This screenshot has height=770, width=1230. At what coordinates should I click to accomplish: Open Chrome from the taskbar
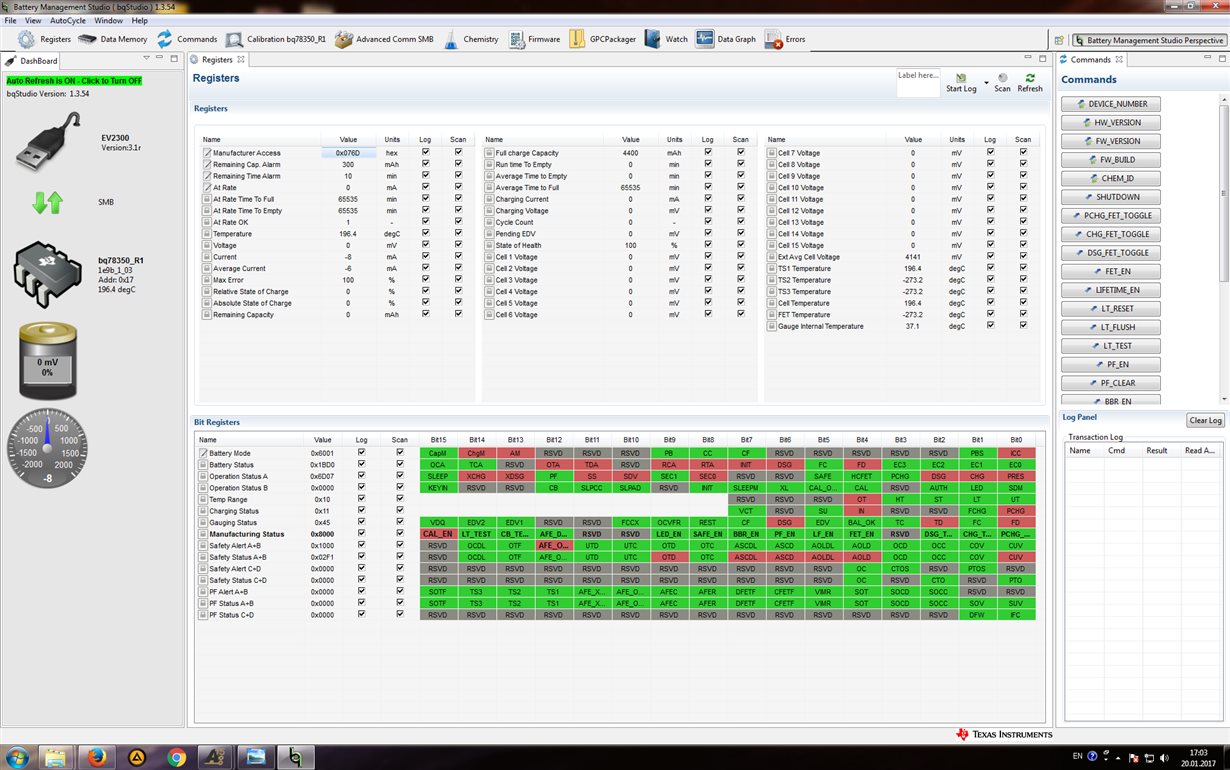pos(177,757)
